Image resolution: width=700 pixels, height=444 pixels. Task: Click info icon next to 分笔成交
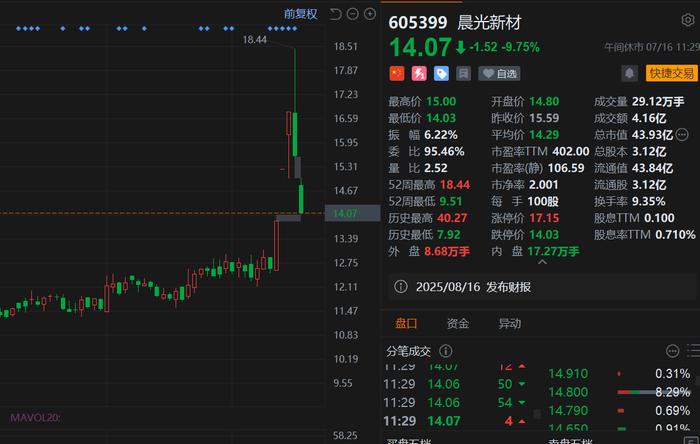coord(446,351)
